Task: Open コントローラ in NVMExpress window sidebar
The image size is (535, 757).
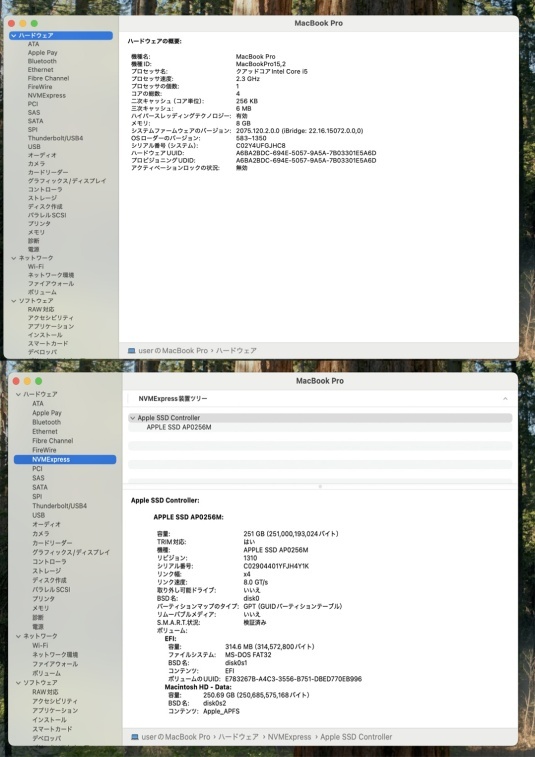Action: click(x=49, y=562)
